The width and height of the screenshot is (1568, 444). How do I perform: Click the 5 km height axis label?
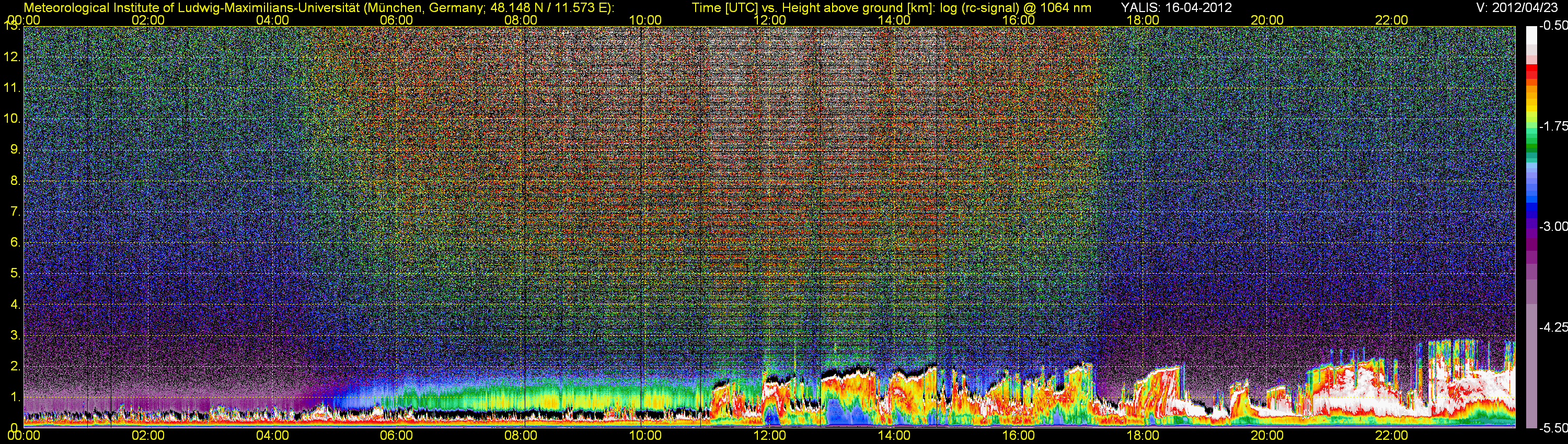(x=15, y=273)
